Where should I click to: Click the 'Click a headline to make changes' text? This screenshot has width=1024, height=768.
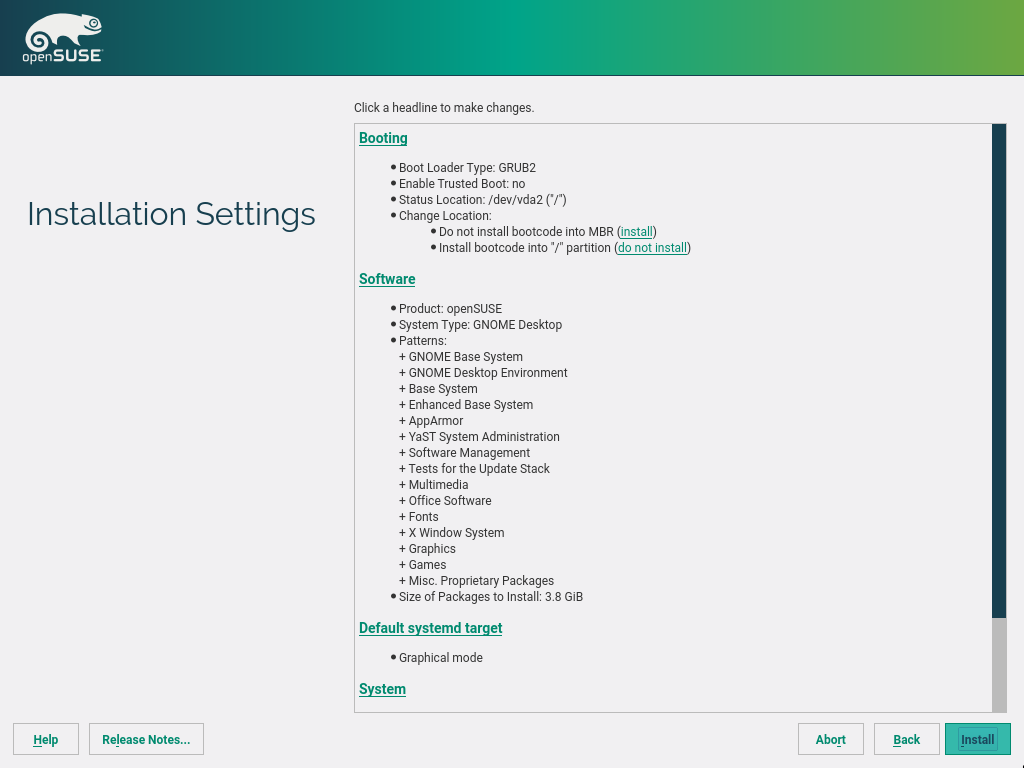tap(444, 108)
